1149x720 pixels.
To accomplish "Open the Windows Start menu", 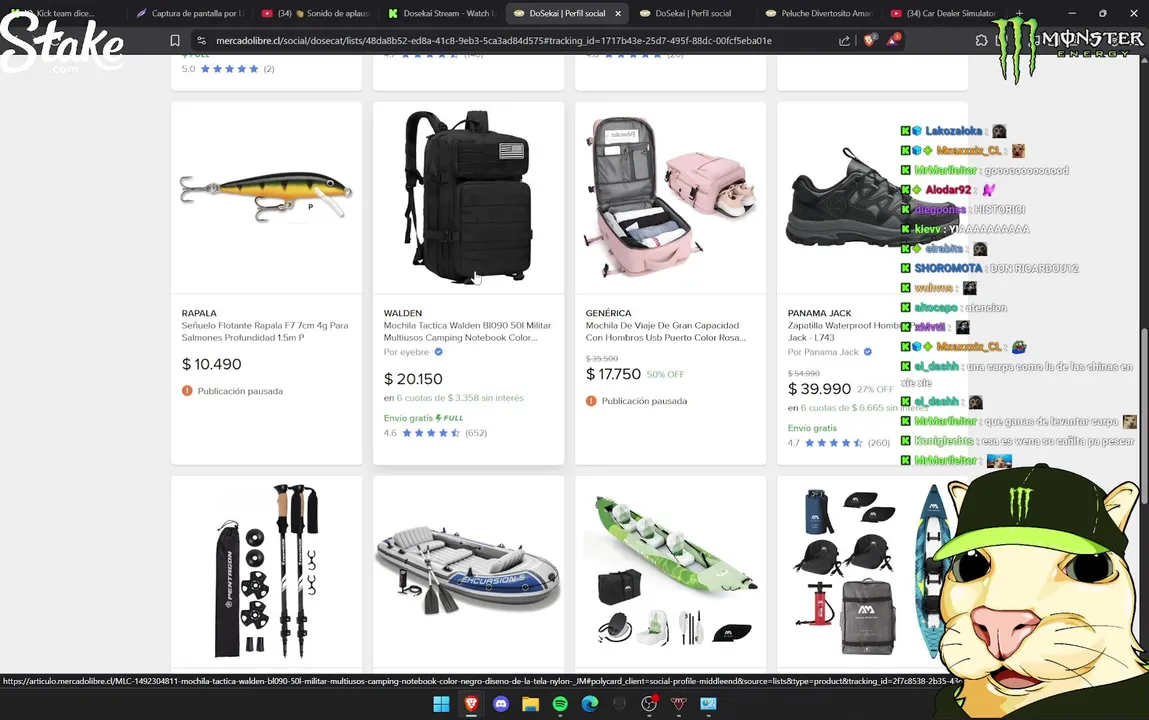I will point(441,704).
